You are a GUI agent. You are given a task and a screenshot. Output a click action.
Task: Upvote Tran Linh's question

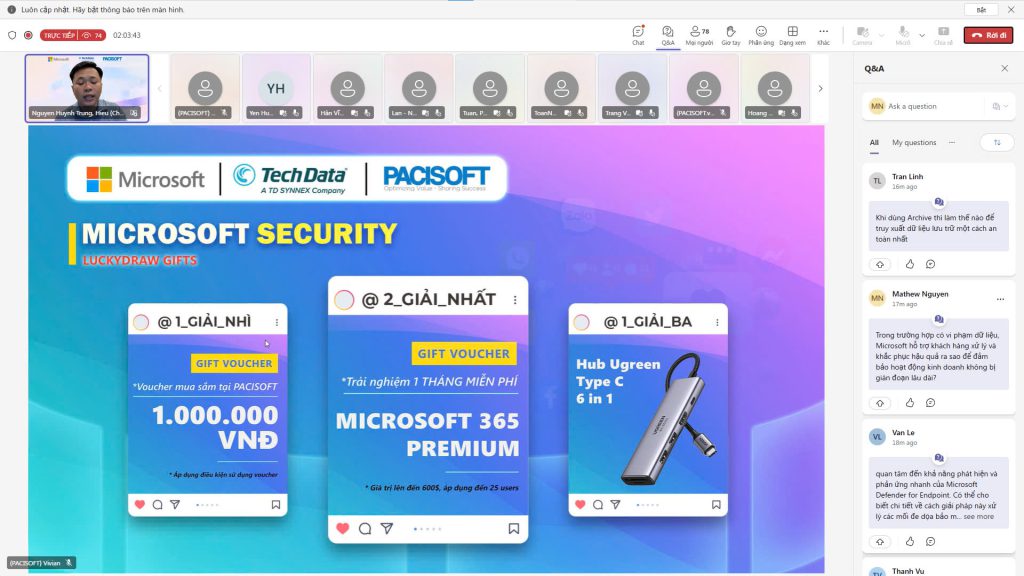[880, 264]
